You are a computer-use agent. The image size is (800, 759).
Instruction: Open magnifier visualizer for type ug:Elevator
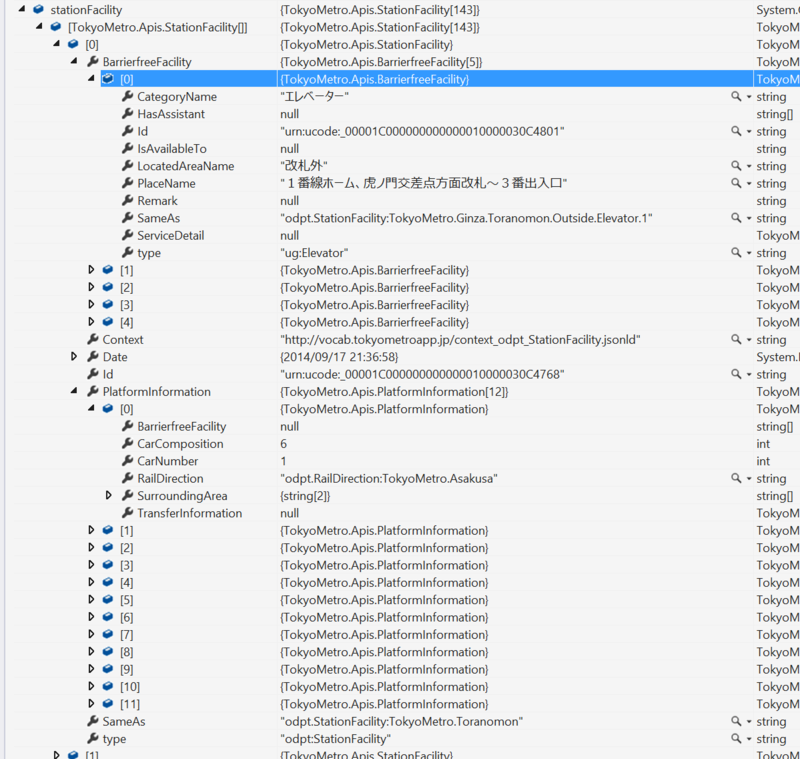(x=736, y=252)
